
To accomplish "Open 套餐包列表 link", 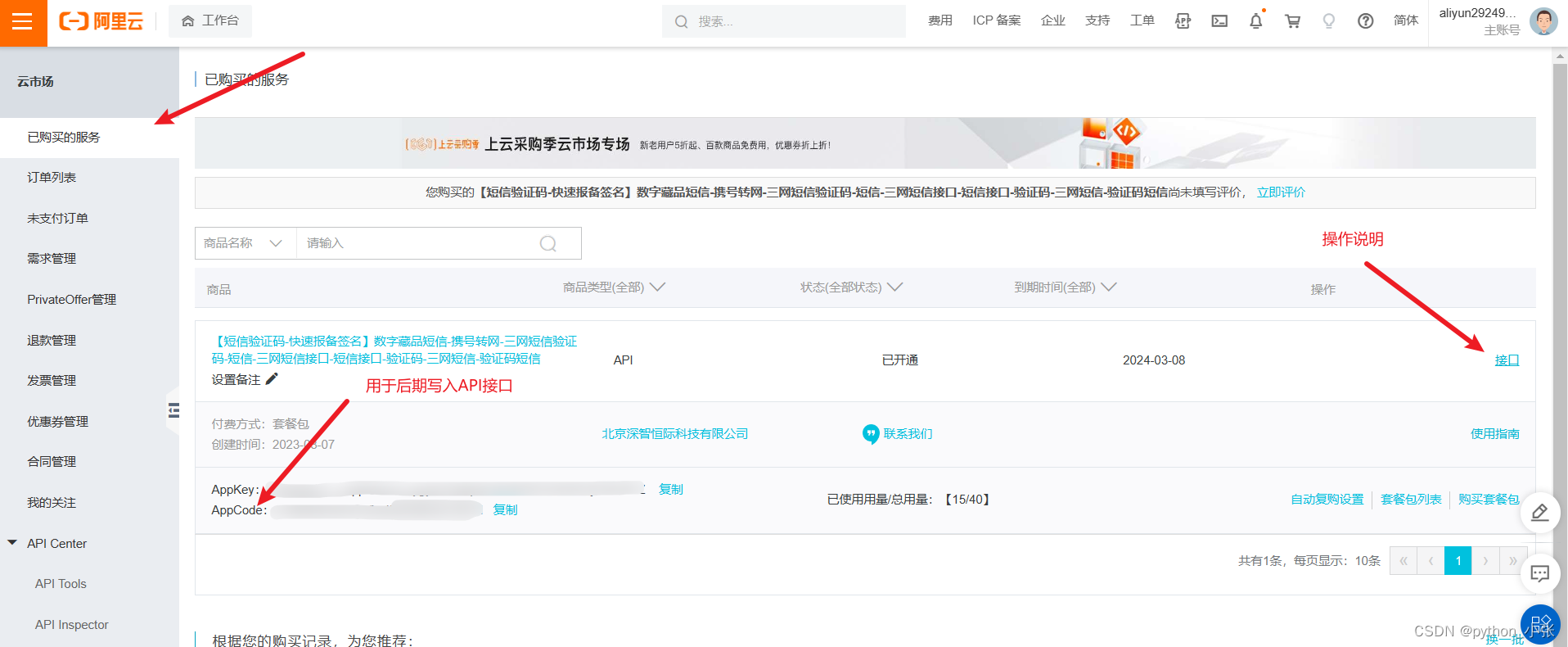I will tap(1411, 499).
